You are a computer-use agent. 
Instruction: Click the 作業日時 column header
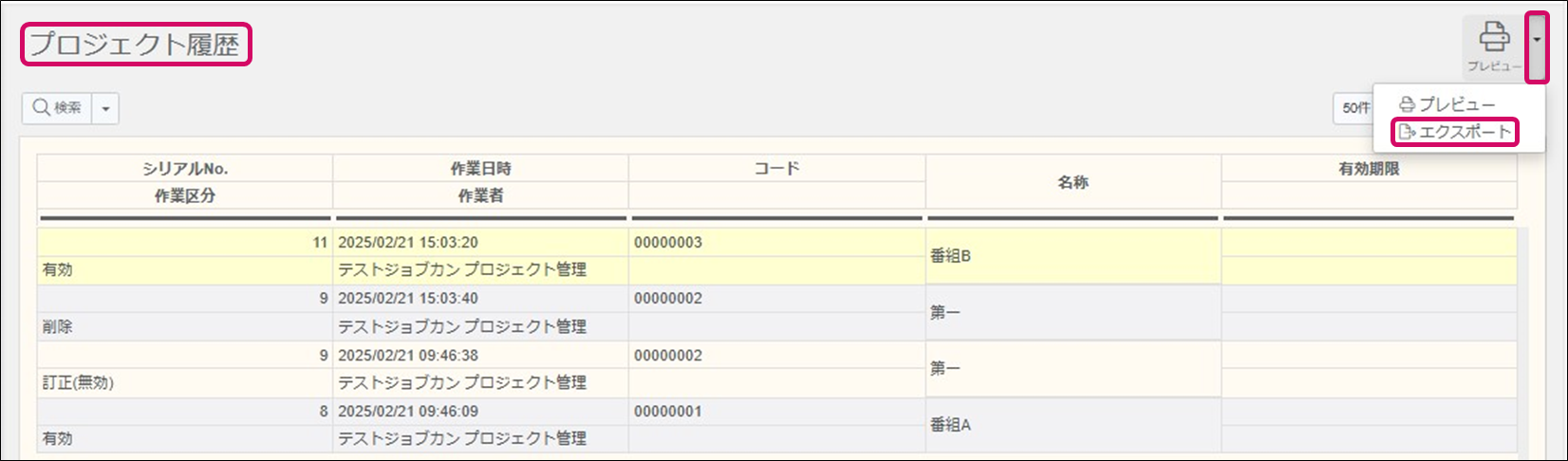point(480,169)
